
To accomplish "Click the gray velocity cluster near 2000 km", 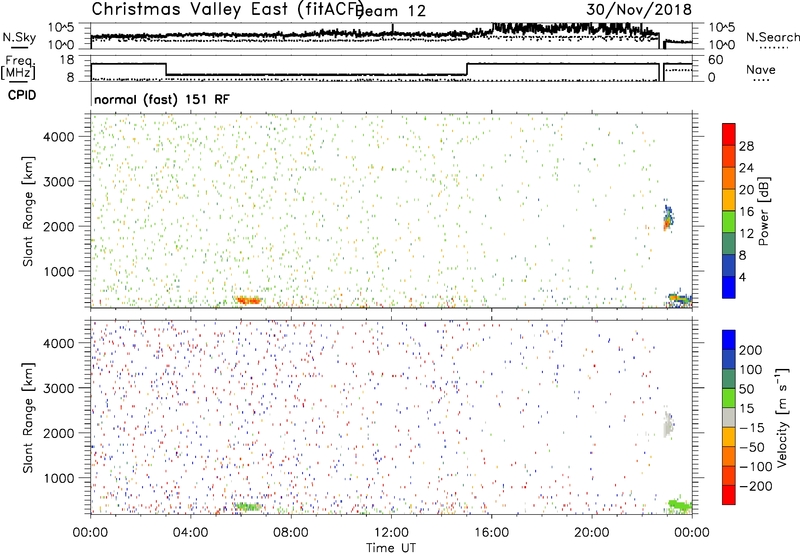I will 668,423.
